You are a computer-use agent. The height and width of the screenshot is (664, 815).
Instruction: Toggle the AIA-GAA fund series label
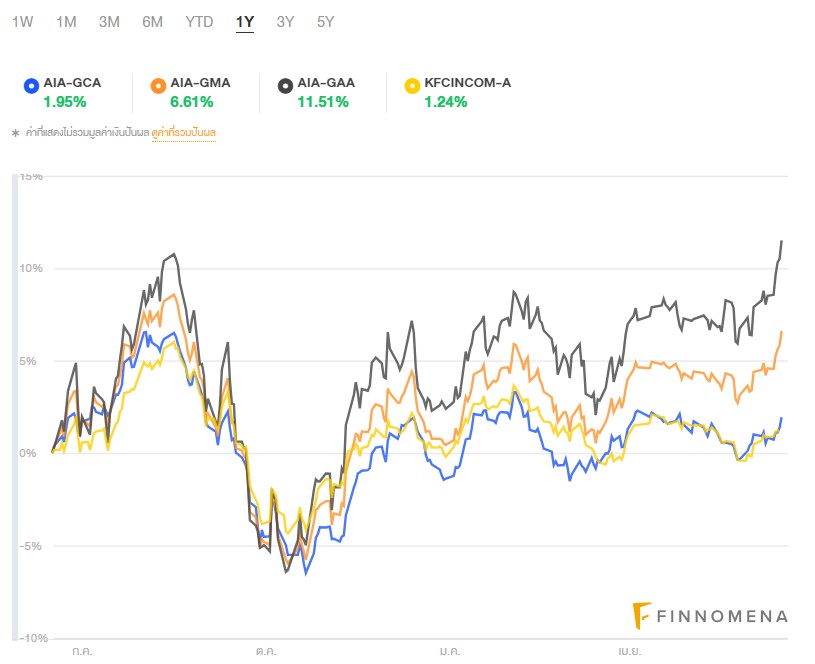pos(326,83)
